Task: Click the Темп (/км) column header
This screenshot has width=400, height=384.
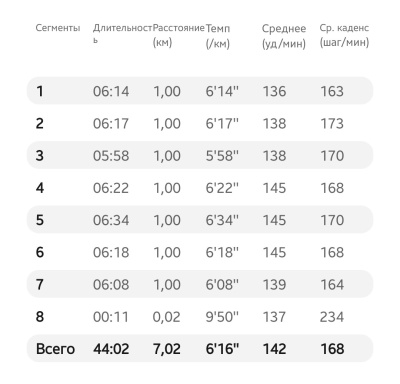Action: click(218, 36)
